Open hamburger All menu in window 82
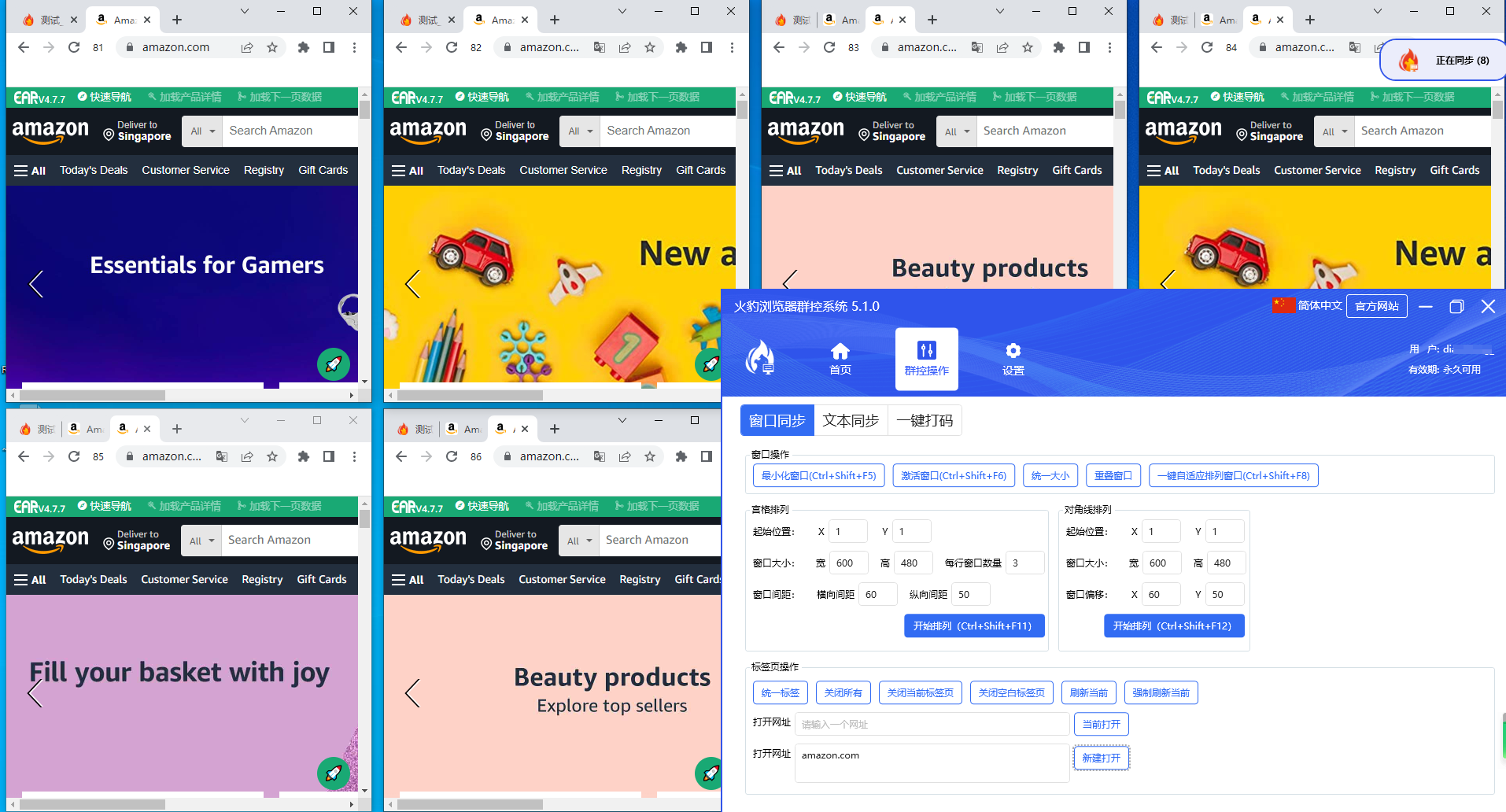The image size is (1506, 812). click(408, 171)
